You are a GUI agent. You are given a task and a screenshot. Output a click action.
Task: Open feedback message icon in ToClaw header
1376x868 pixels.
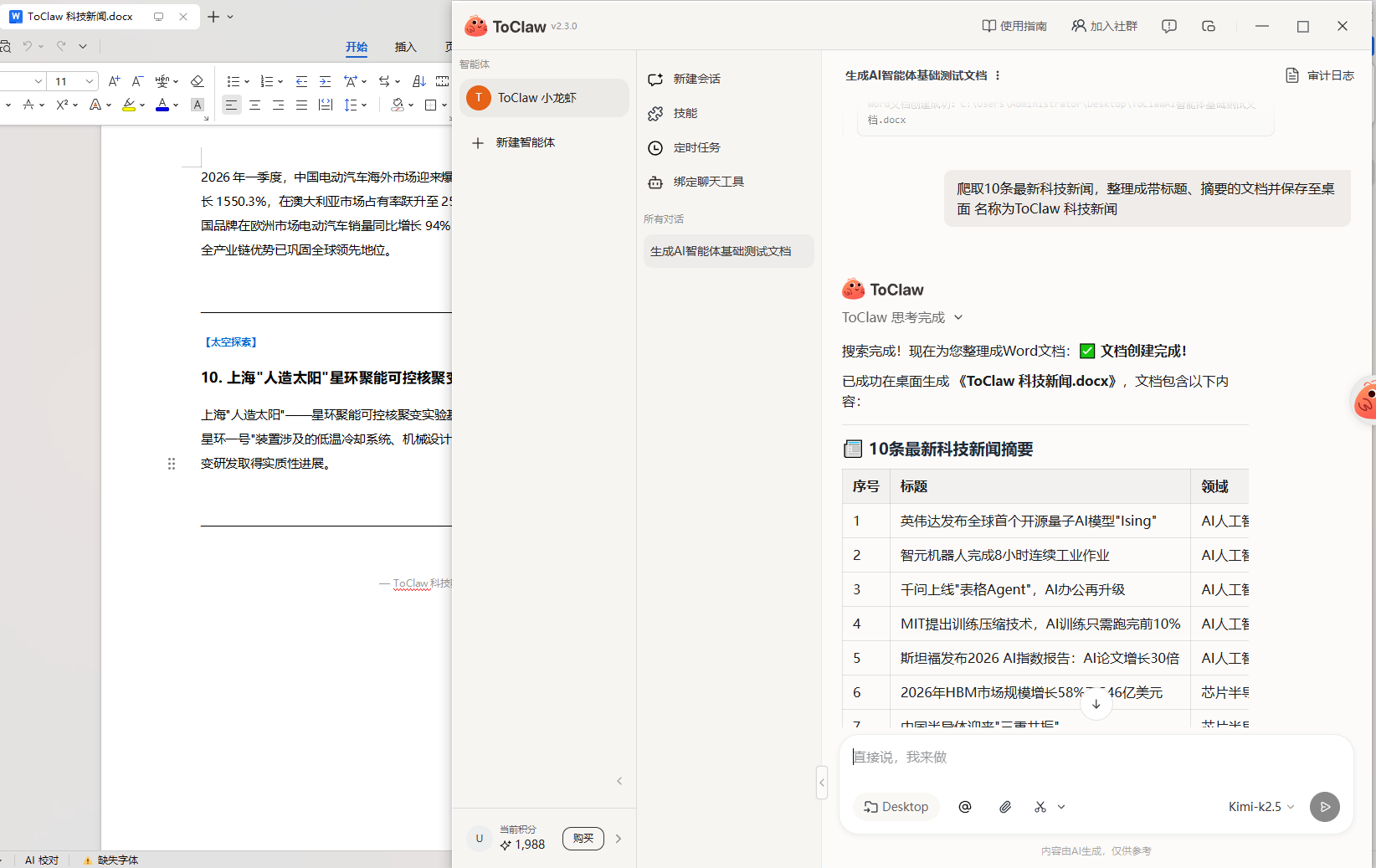pos(1169,26)
